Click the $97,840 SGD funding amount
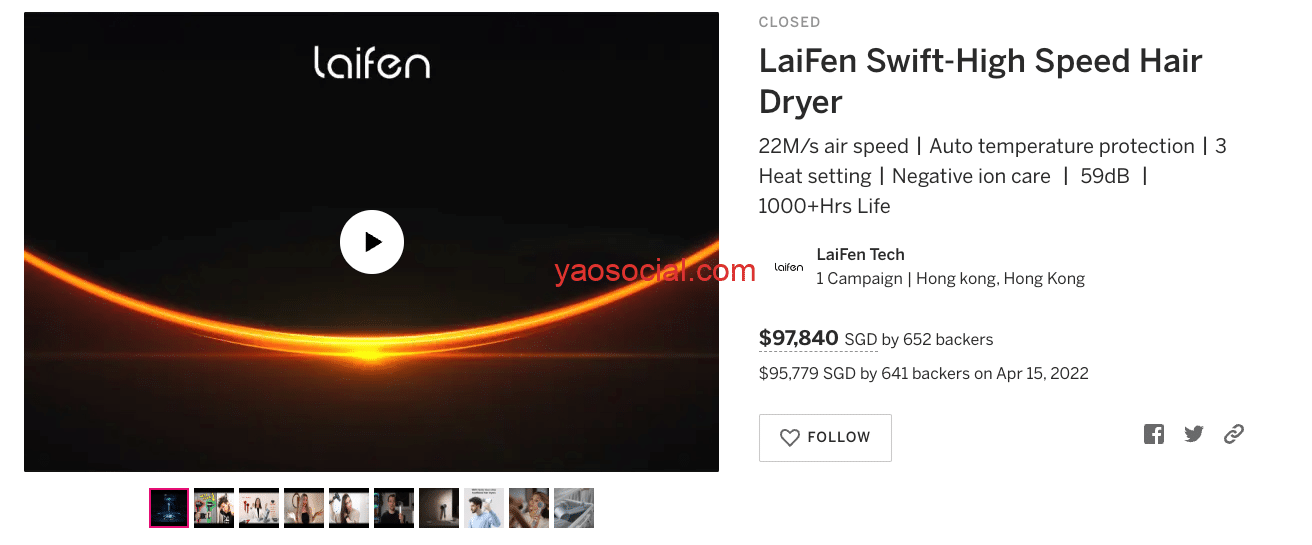The height and width of the screenshot is (545, 1312). (819, 339)
